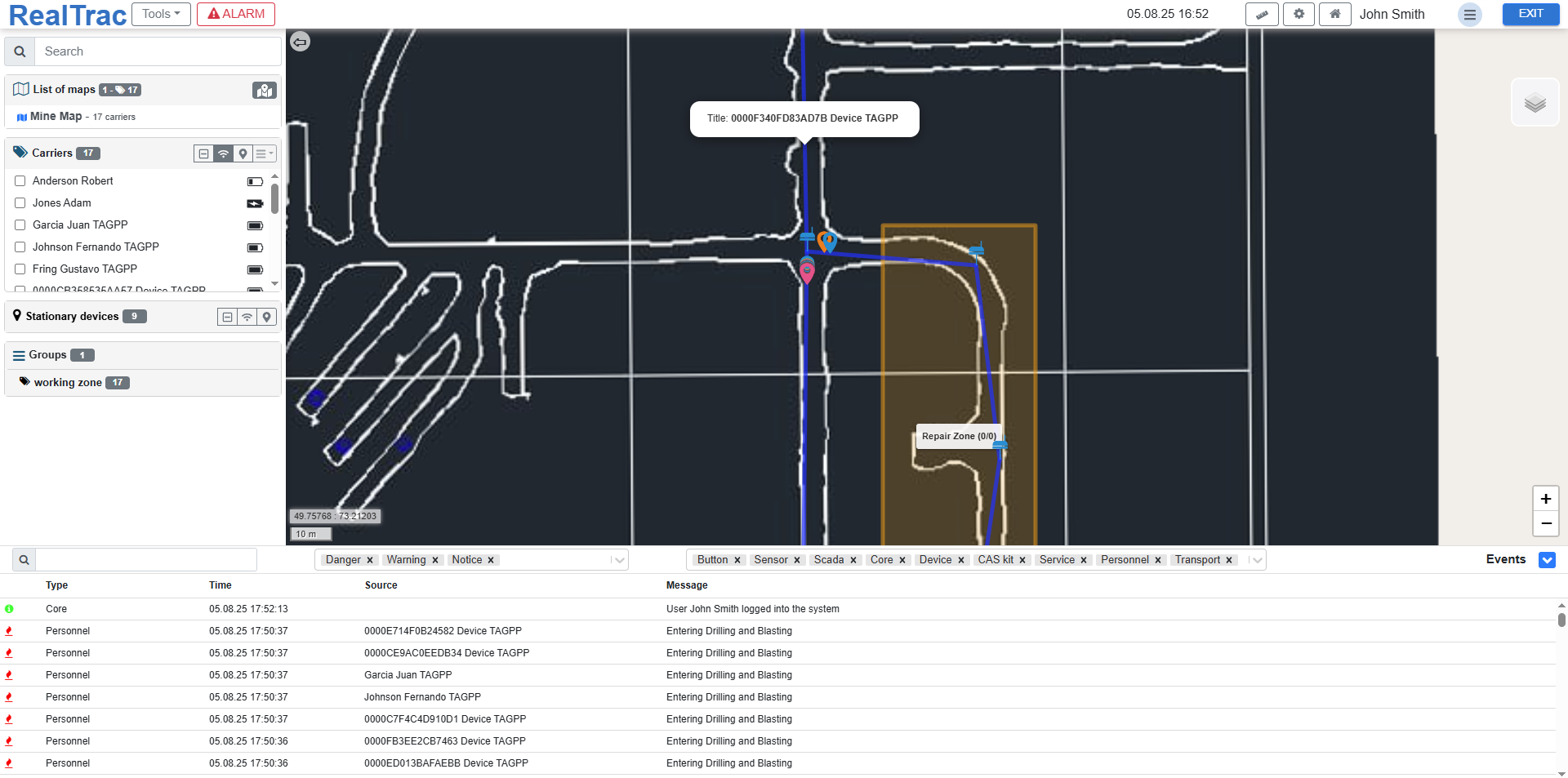
Task: Toggle online filter wifi icon in Carriers
Action: (x=223, y=153)
